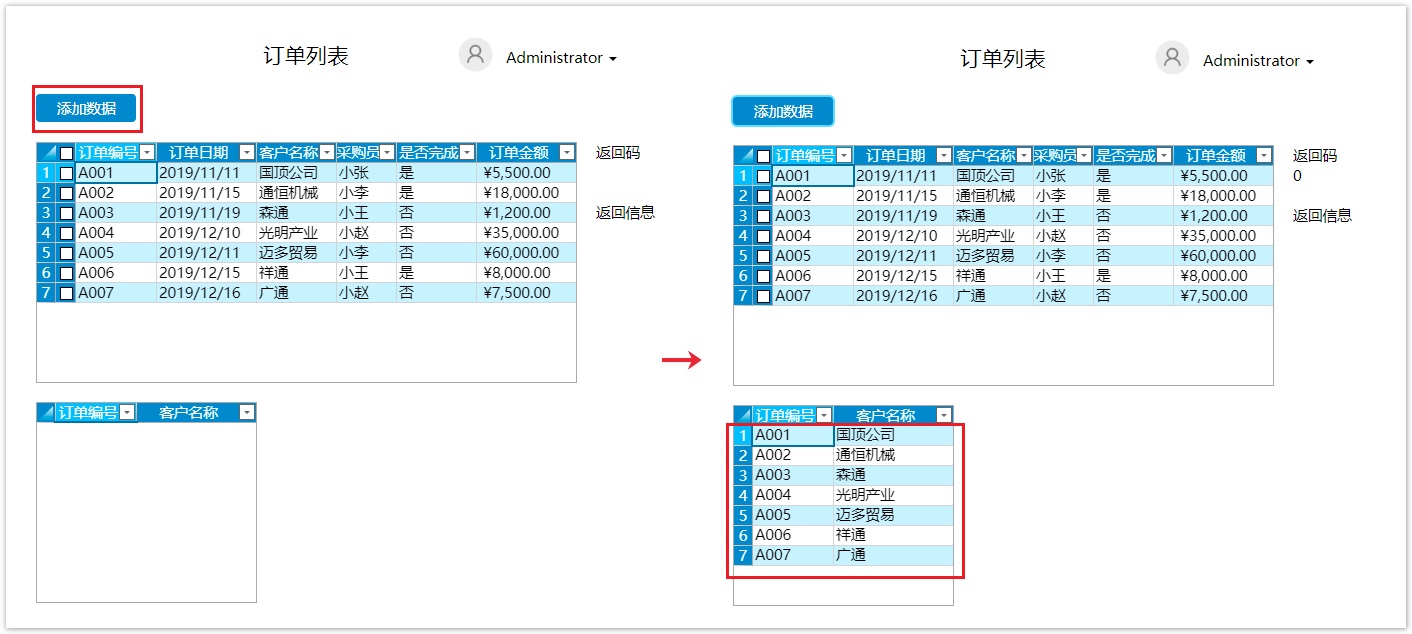Check the A005 row checkbox in right table
The width and height of the screenshot is (1412, 634).
[763, 256]
